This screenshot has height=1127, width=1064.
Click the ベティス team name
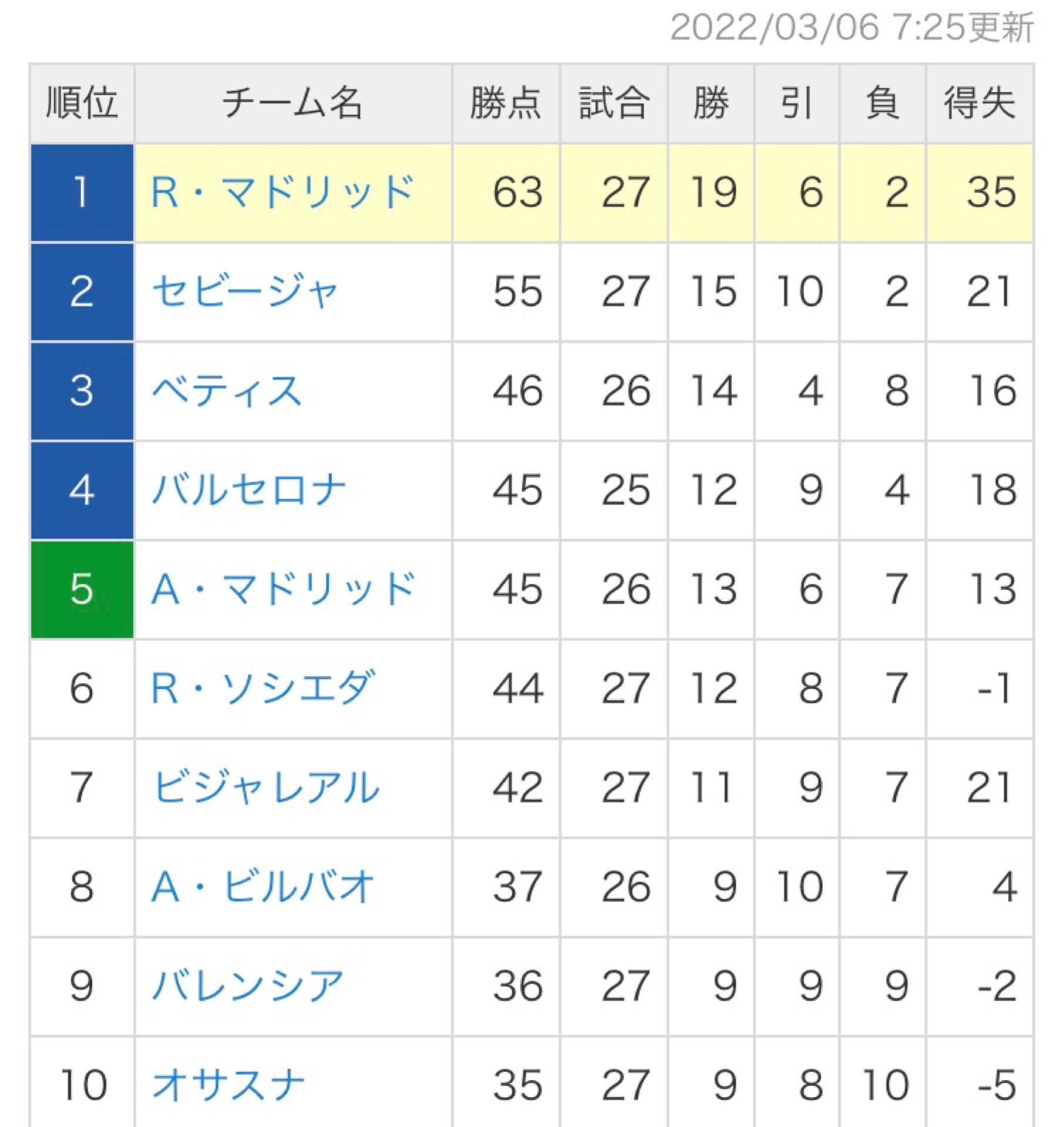coord(227,390)
